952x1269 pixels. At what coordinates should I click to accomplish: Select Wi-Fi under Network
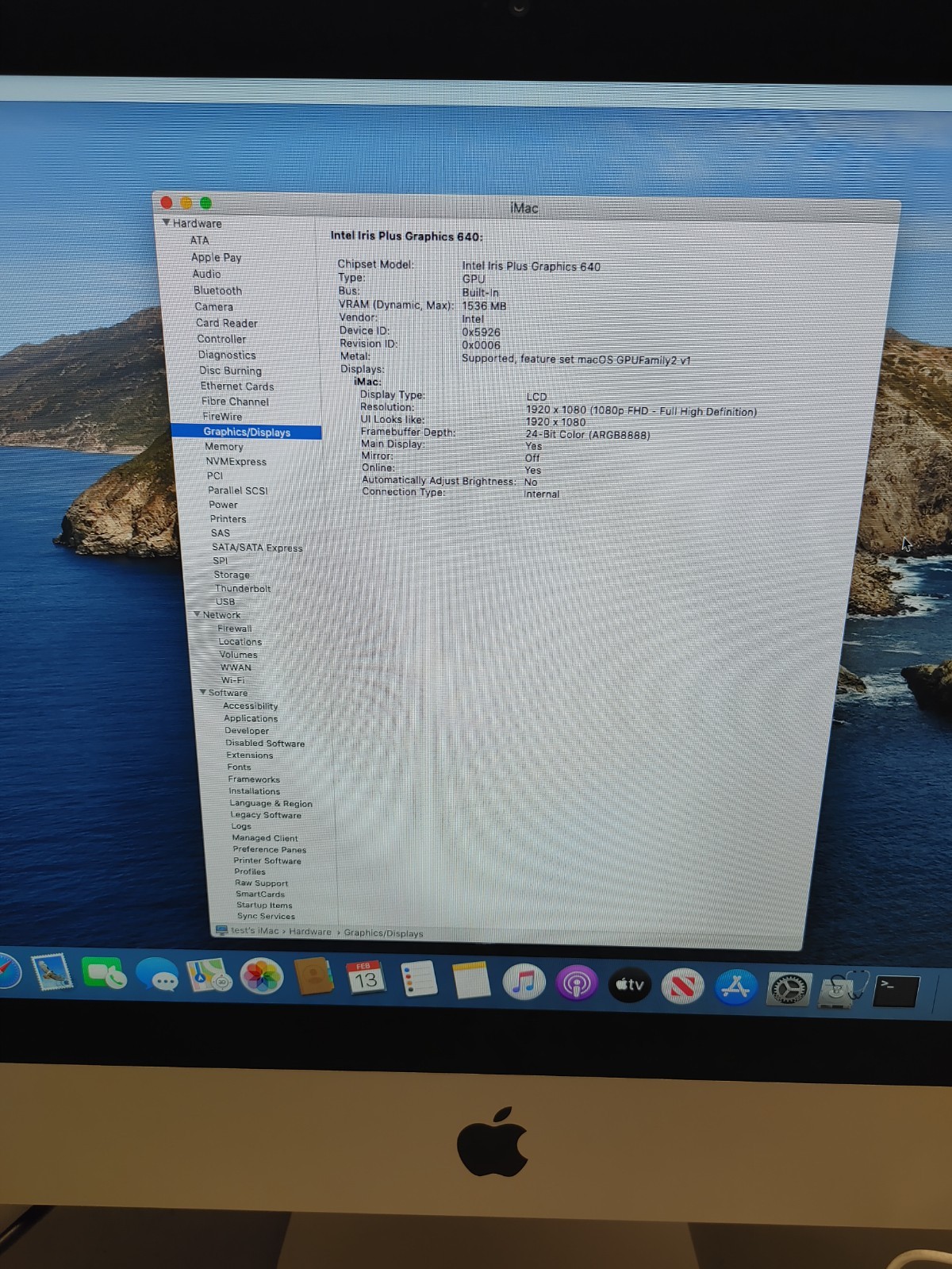click(x=232, y=680)
